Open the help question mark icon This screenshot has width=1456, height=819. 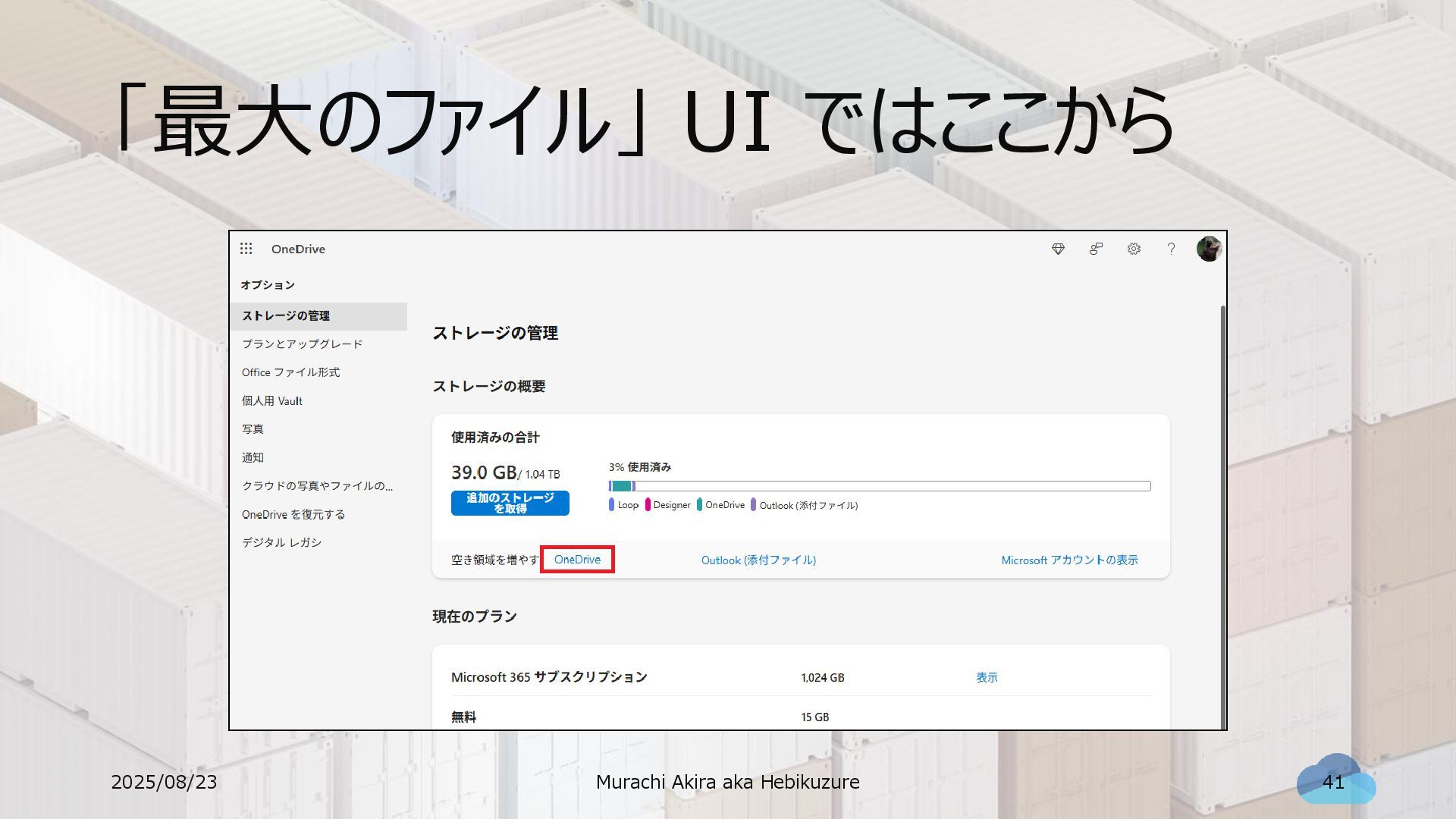click(1171, 249)
